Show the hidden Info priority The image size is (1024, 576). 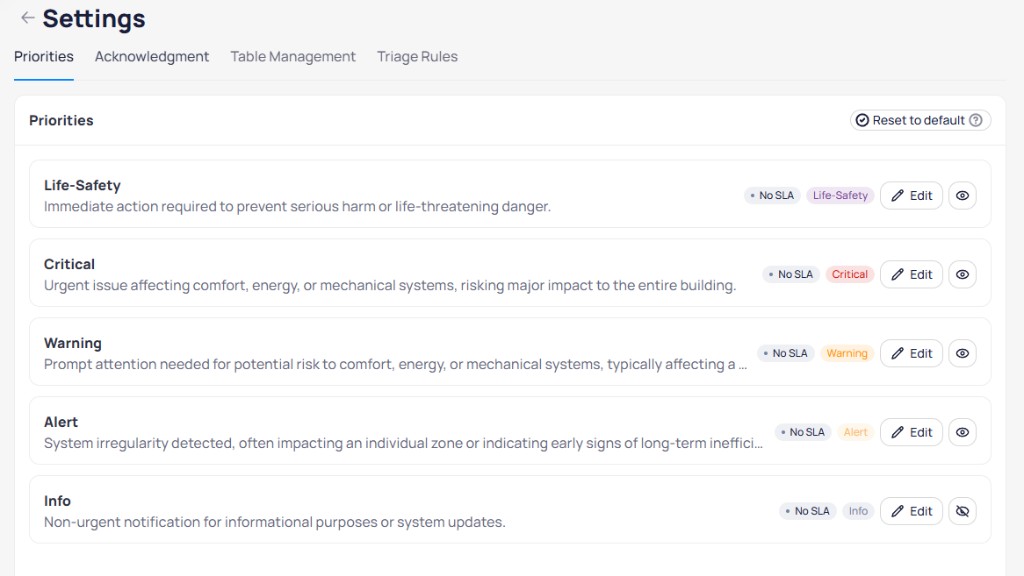tap(963, 511)
